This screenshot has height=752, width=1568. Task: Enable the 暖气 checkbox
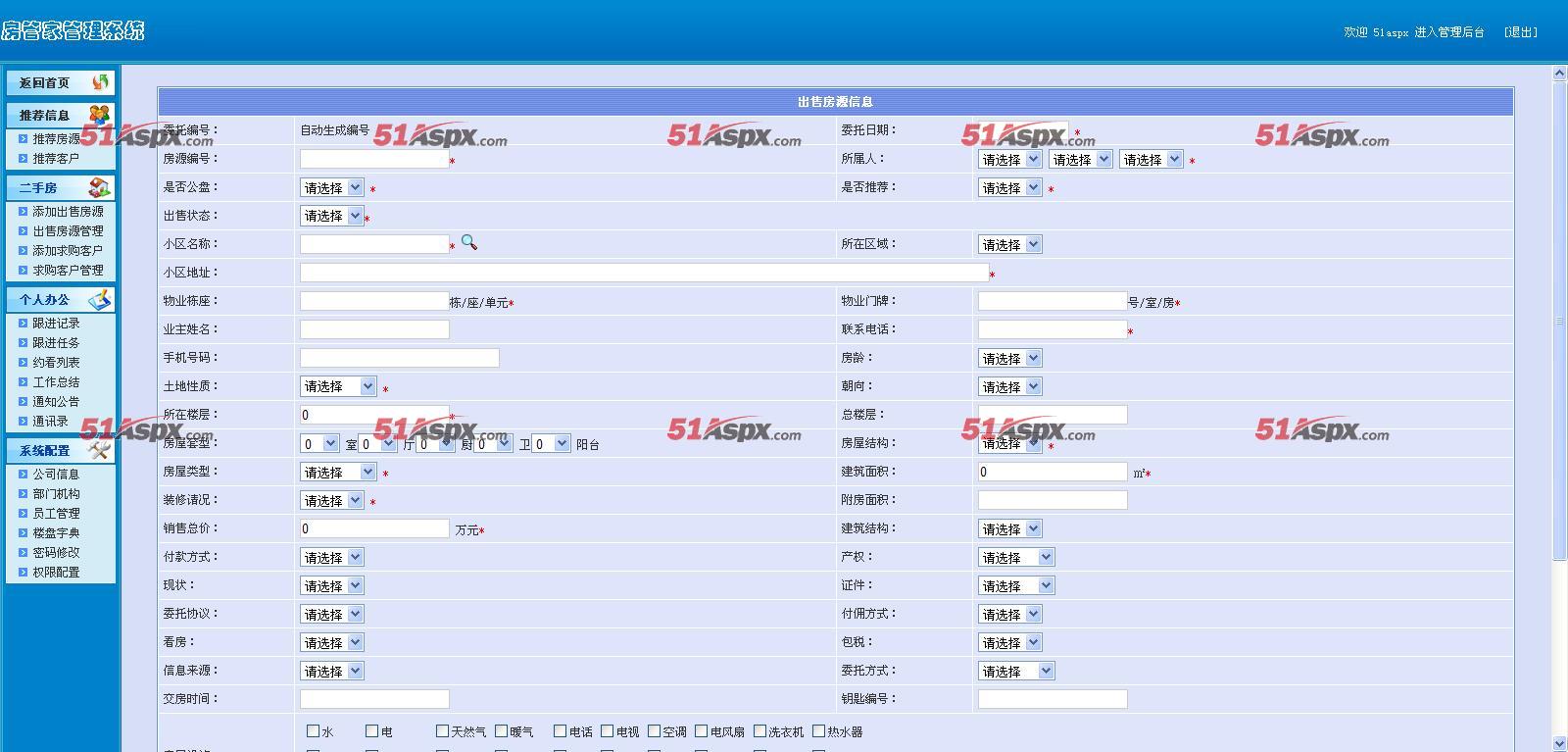[502, 730]
